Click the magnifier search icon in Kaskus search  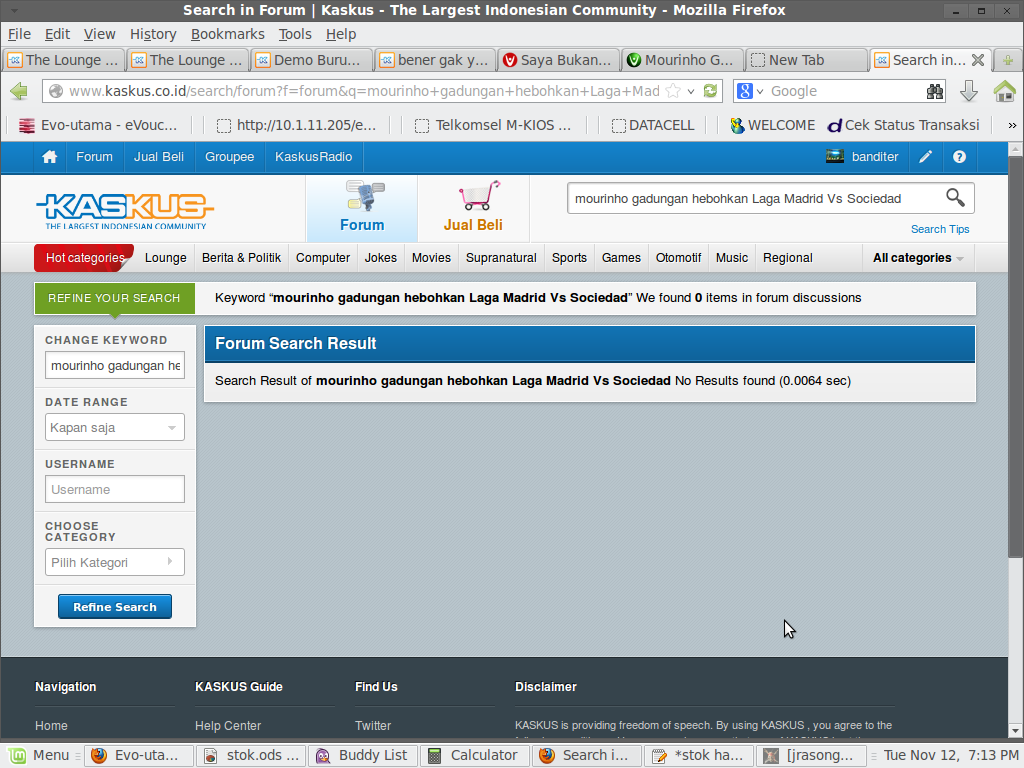[x=955, y=198]
